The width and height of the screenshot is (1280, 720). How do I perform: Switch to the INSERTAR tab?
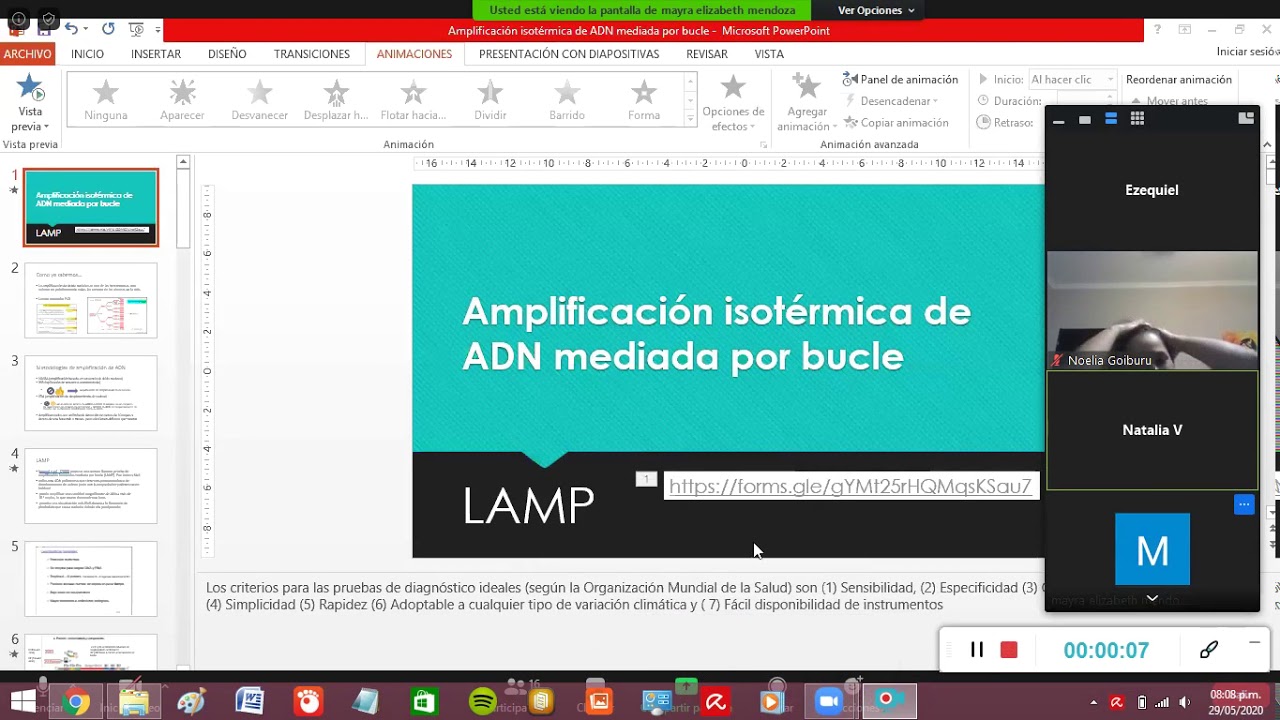[x=156, y=54]
